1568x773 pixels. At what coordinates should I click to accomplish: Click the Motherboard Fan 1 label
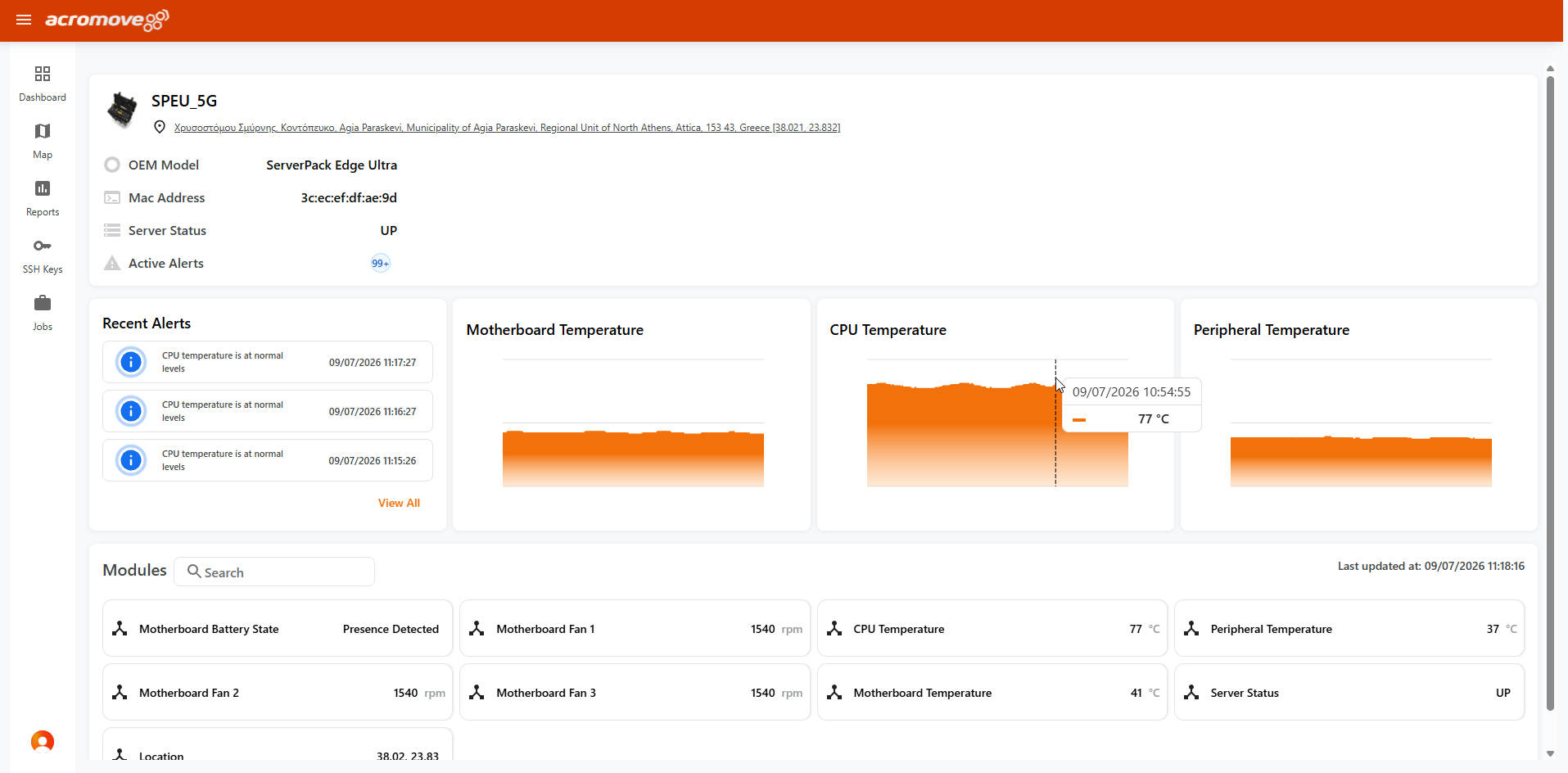(x=545, y=629)
